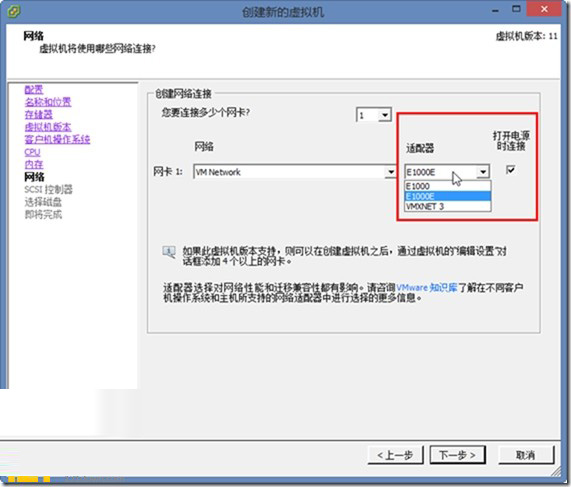Cancel the wizard with 取消 button
The height and width of the screenshot is (487, 571).
526,455
